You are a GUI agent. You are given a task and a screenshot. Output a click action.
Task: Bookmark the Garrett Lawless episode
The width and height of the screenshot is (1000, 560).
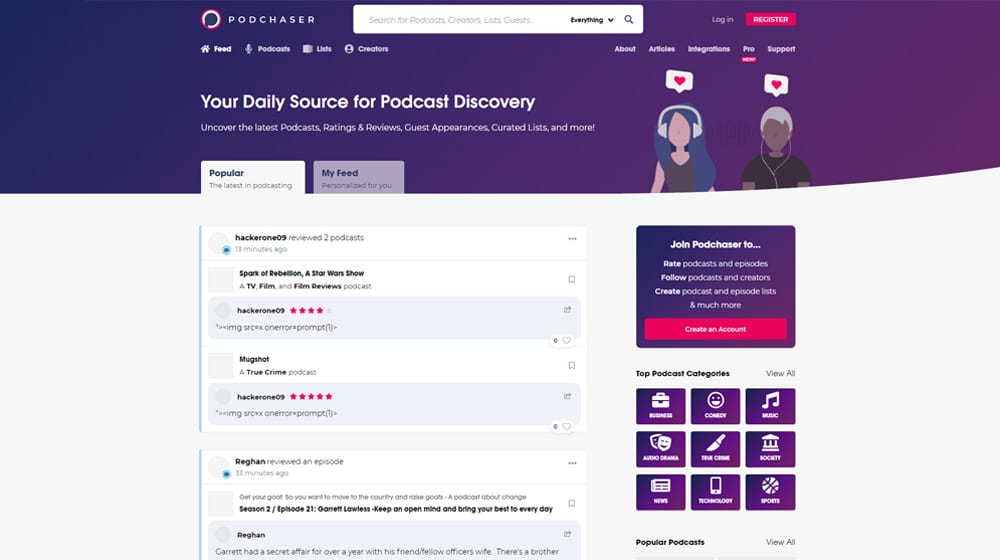tap(571, 503)
